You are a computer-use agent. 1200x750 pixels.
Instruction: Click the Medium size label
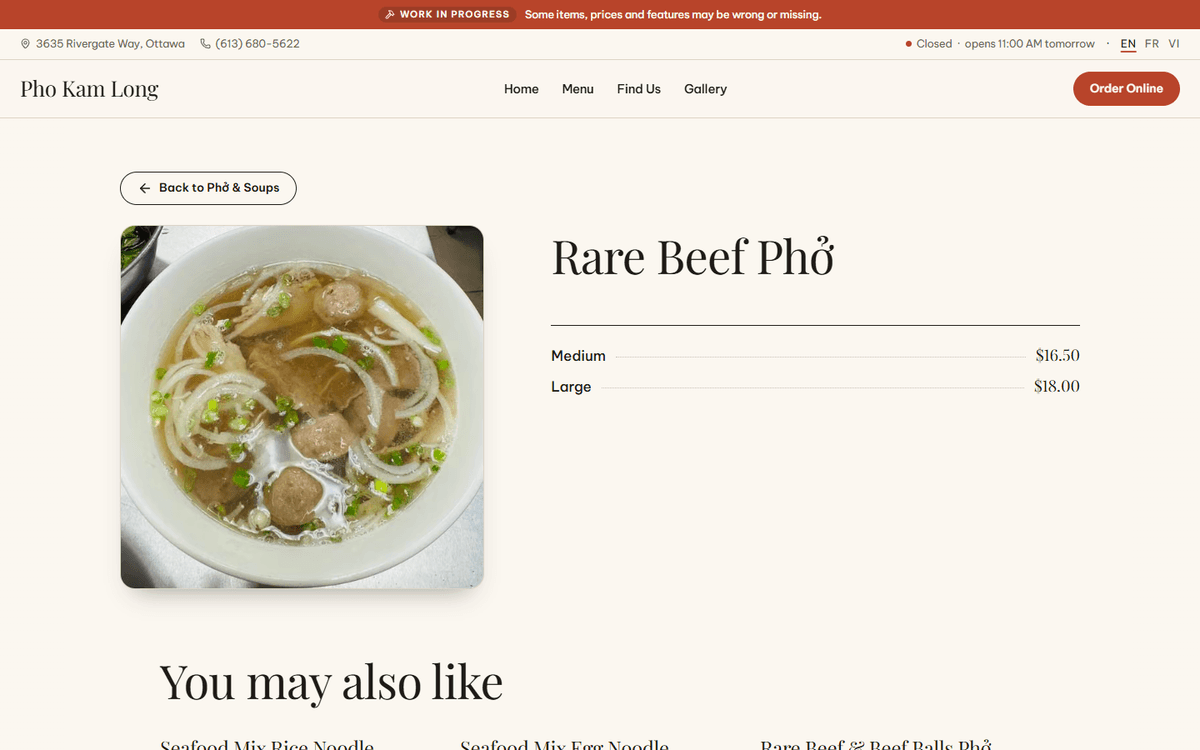coord(578,356)
